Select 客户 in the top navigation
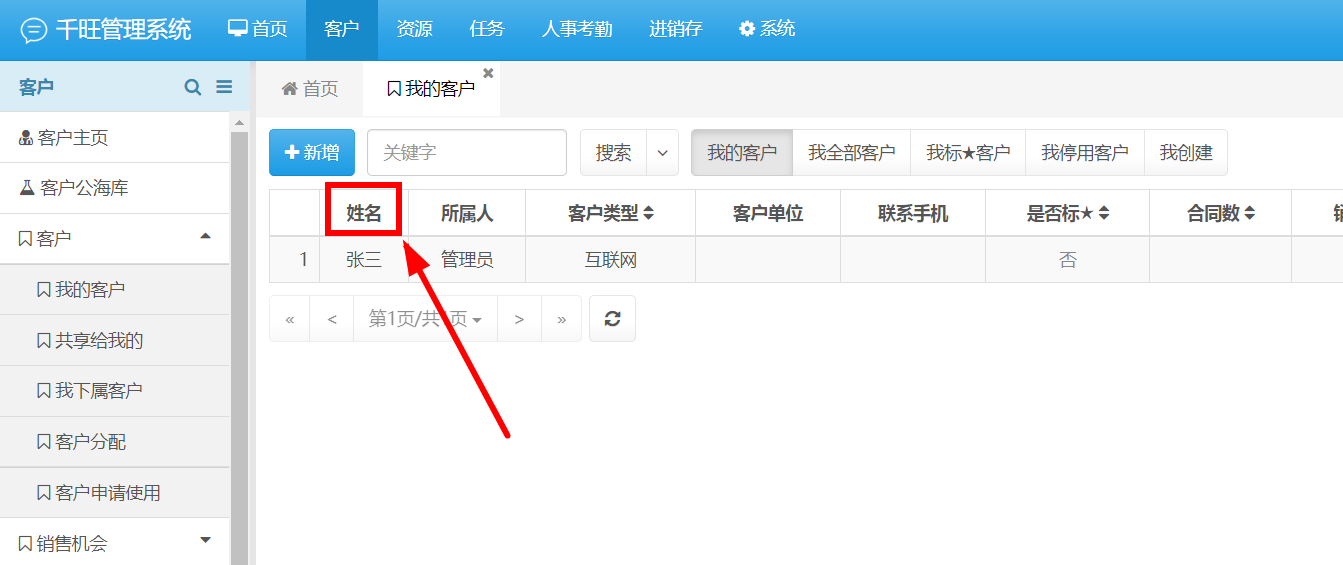The image size is (1343, 565). (x=342, y=29)
